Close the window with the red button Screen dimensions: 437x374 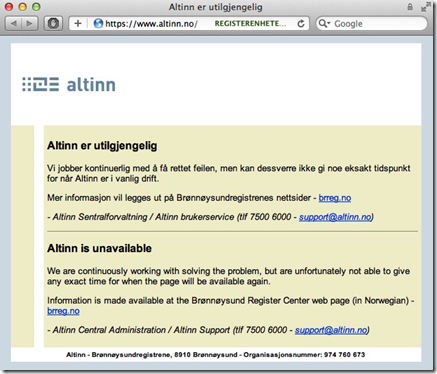(x=9, y=7)
